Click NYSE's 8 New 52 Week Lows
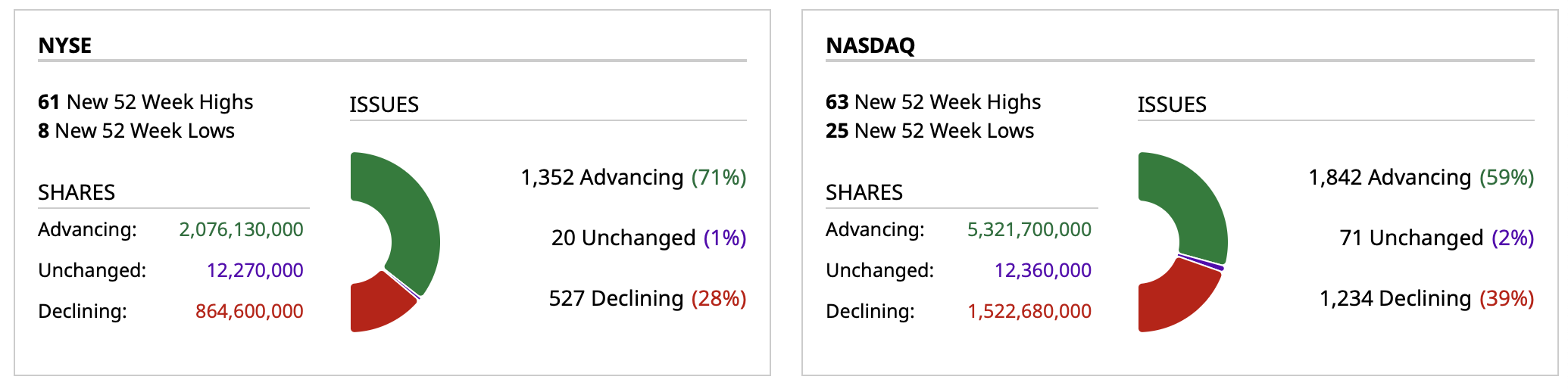 (136, 131)
